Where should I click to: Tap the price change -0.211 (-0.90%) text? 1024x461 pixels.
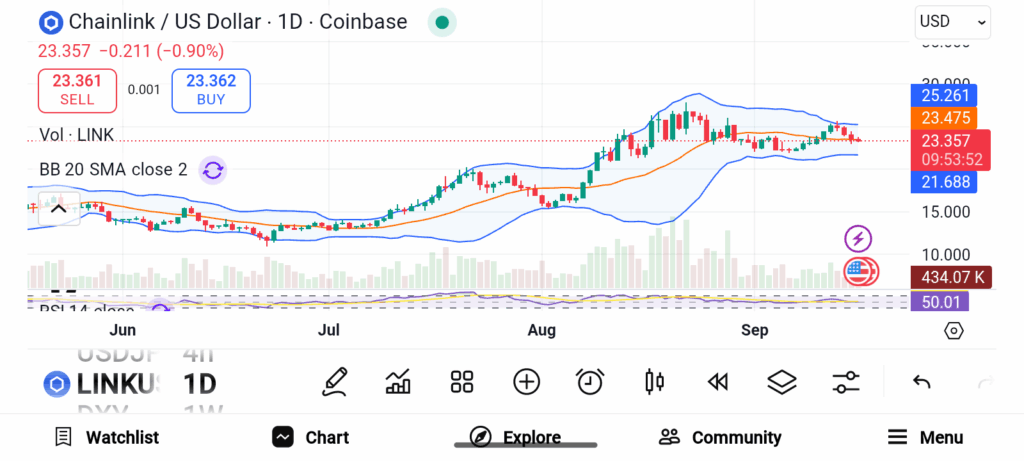pos(161,51)
